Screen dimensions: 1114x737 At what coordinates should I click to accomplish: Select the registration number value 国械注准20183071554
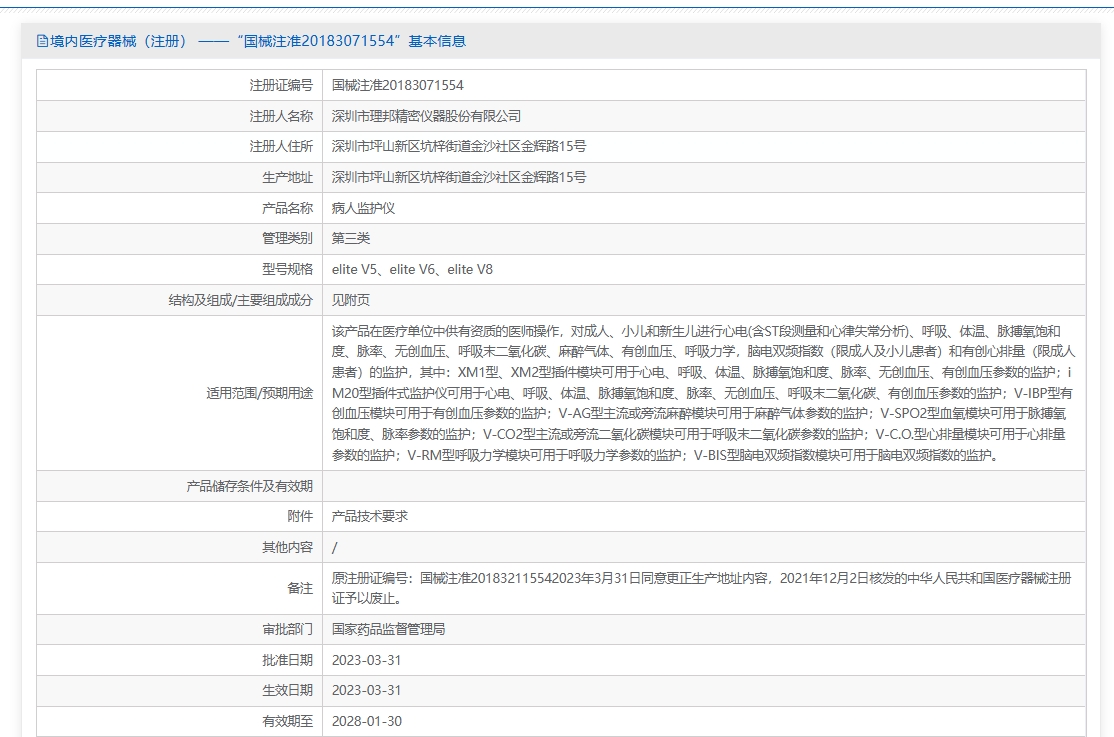pos(397,85)
